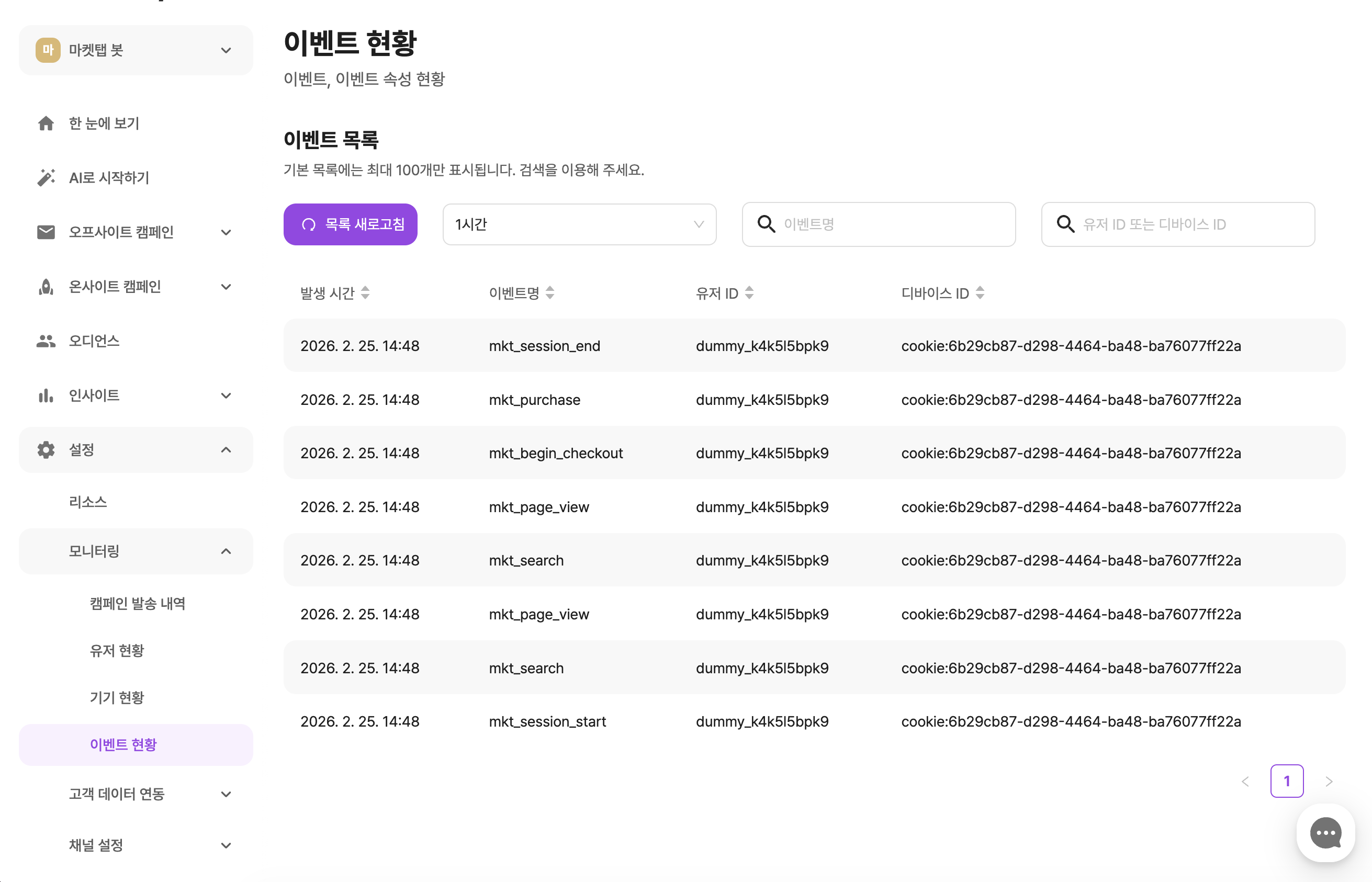
Task: Open the 1시간 time range dropdown
Action: pyautogui.click(x=579, y=224)
